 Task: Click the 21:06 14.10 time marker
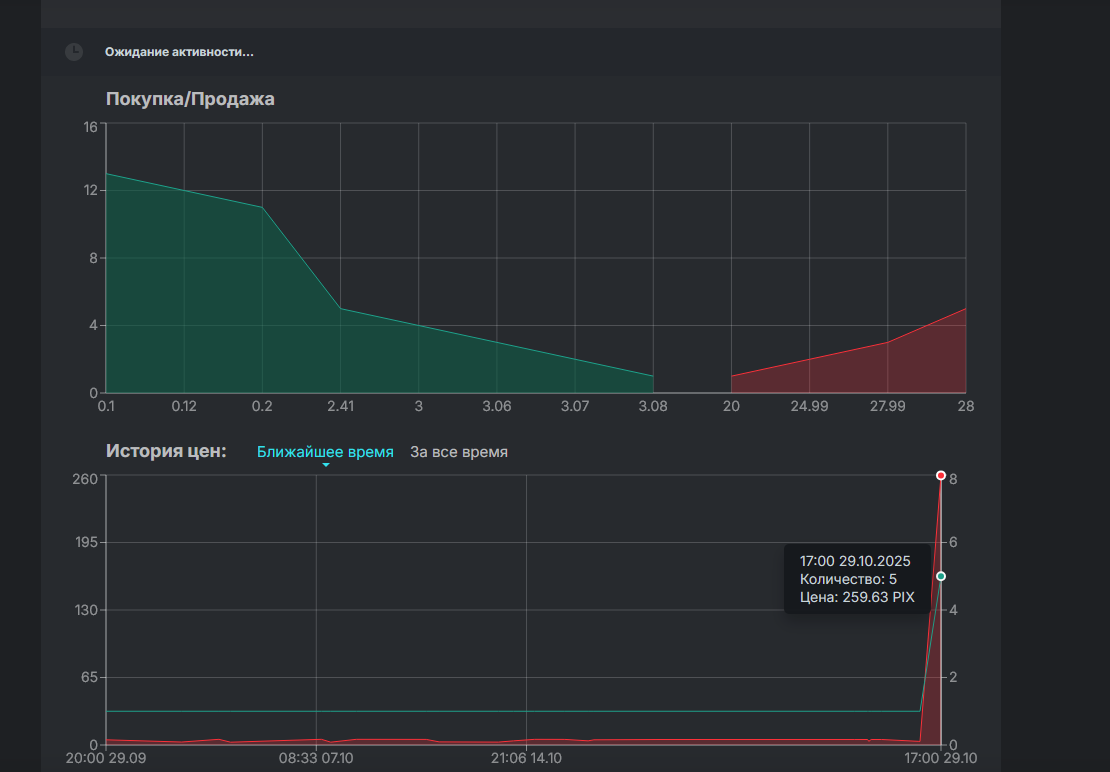(526, 758)
